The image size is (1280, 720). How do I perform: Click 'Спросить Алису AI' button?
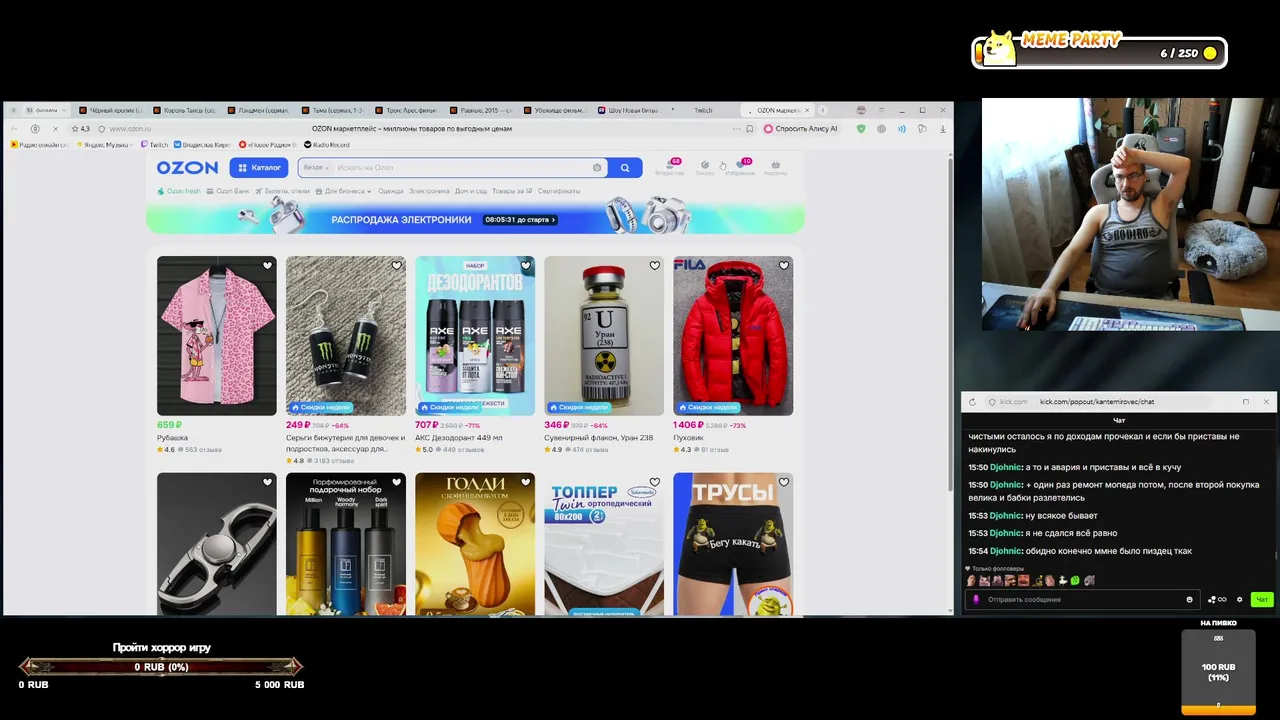801,129
